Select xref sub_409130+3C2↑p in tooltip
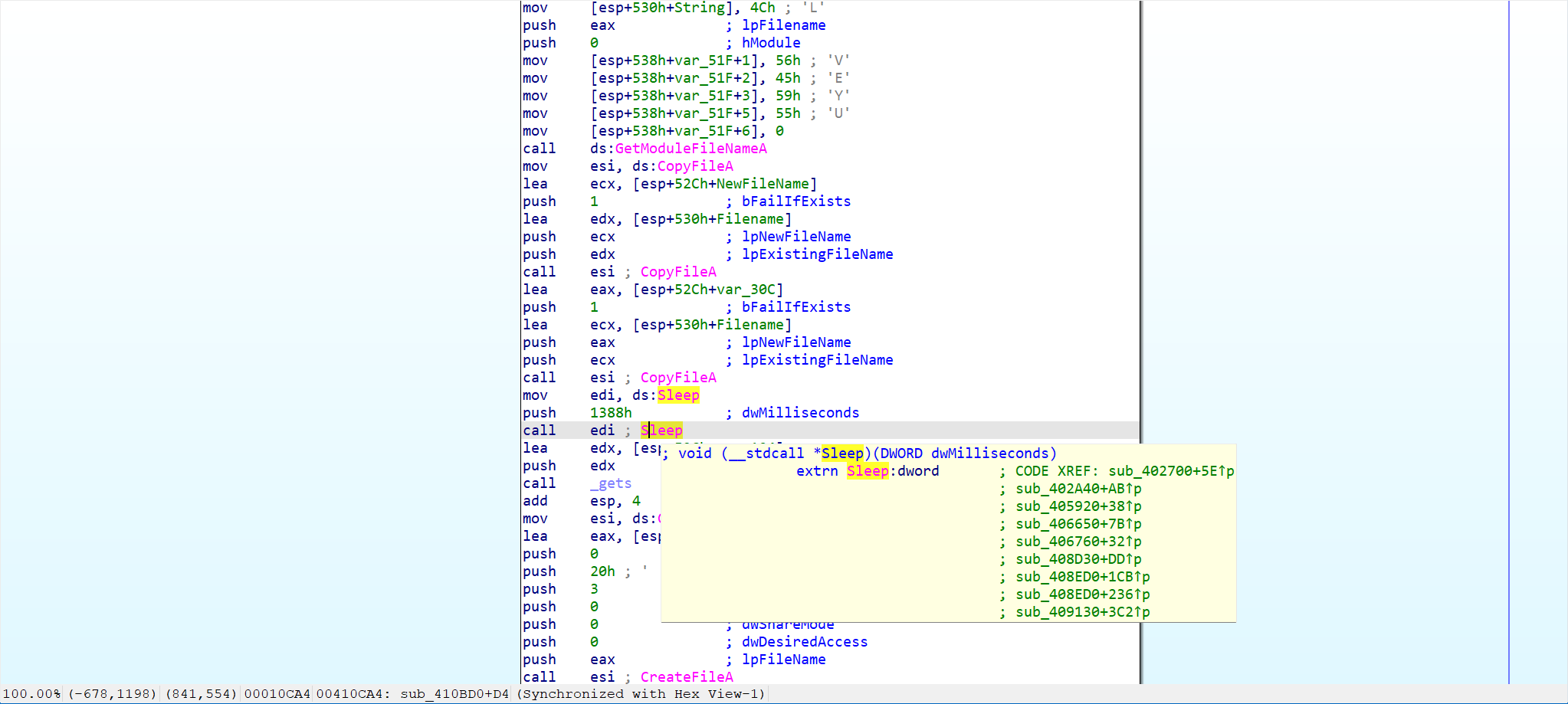This screenshot has width=1568, height=704. click(x=1083, y=612)
